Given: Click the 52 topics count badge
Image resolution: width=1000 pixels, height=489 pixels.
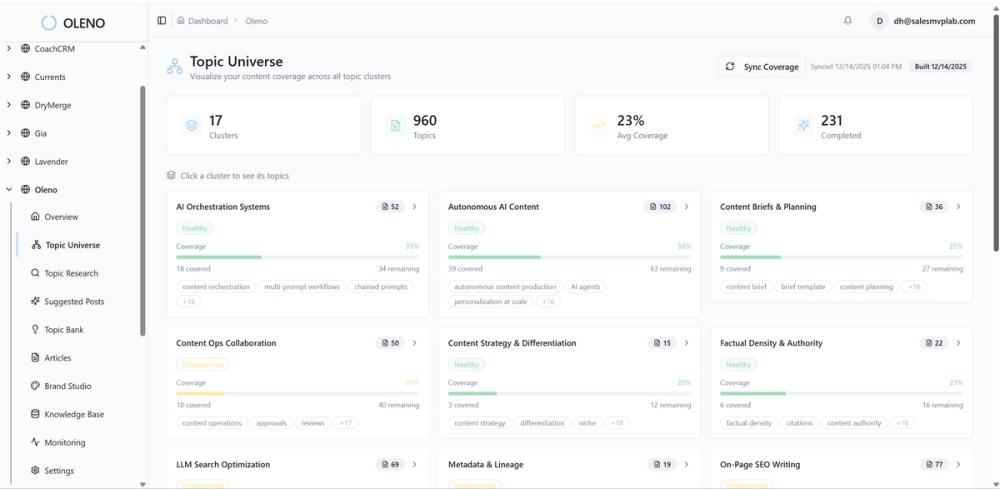Looking at the screenshot, I should pyautogui.click(x=390, y=207).
